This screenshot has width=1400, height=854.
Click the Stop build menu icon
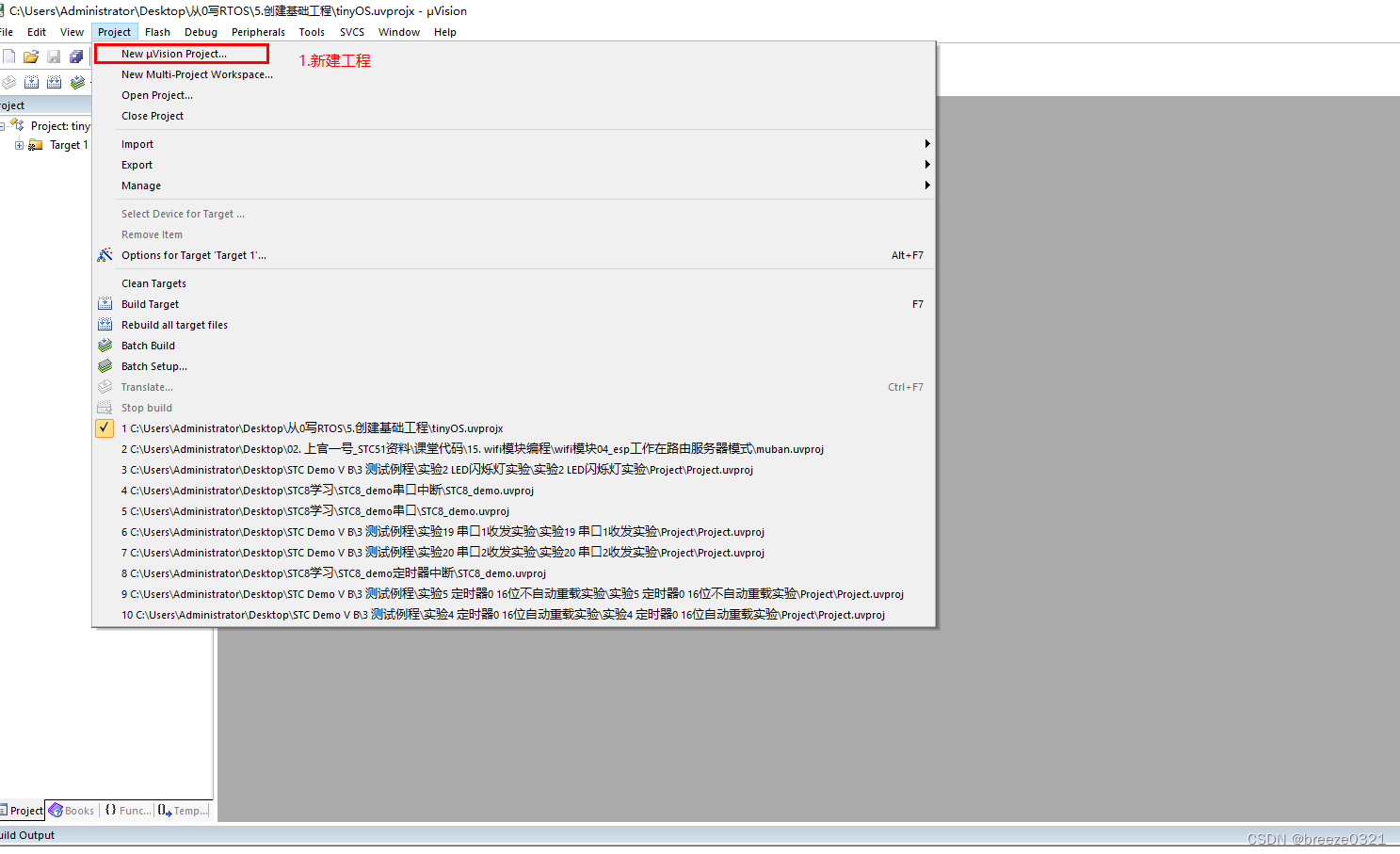[x=105, y=408]
